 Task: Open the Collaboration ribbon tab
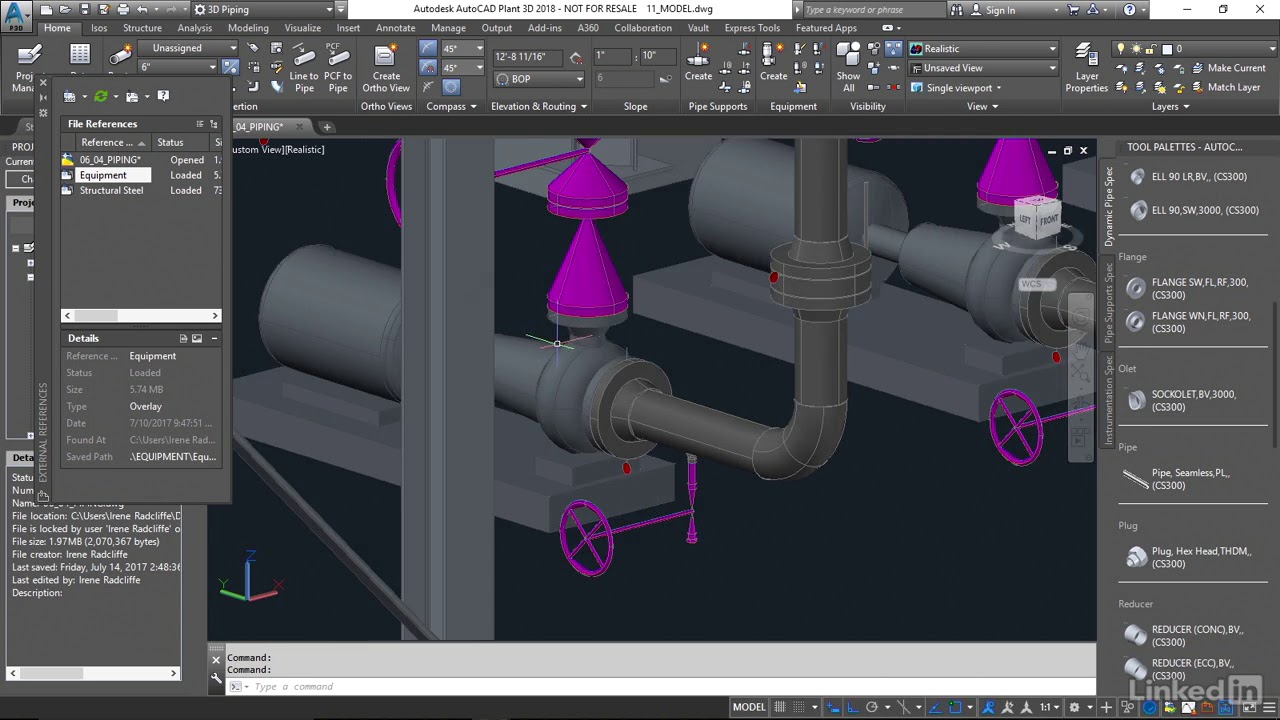point(643,28)
